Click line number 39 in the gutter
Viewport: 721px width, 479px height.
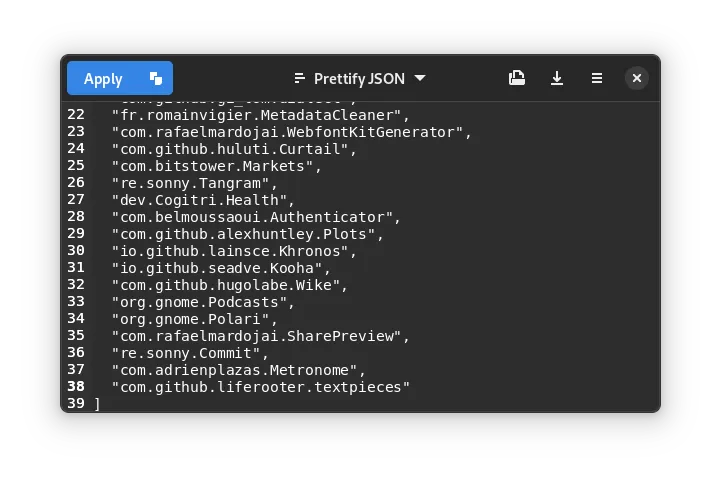tap(75, 403)
